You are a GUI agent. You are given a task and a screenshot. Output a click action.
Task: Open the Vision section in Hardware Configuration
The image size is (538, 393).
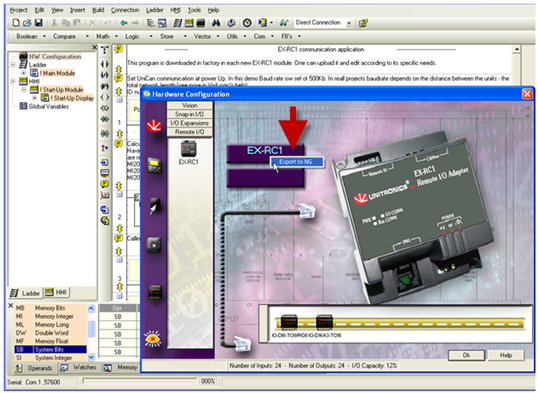click(189, 105)
